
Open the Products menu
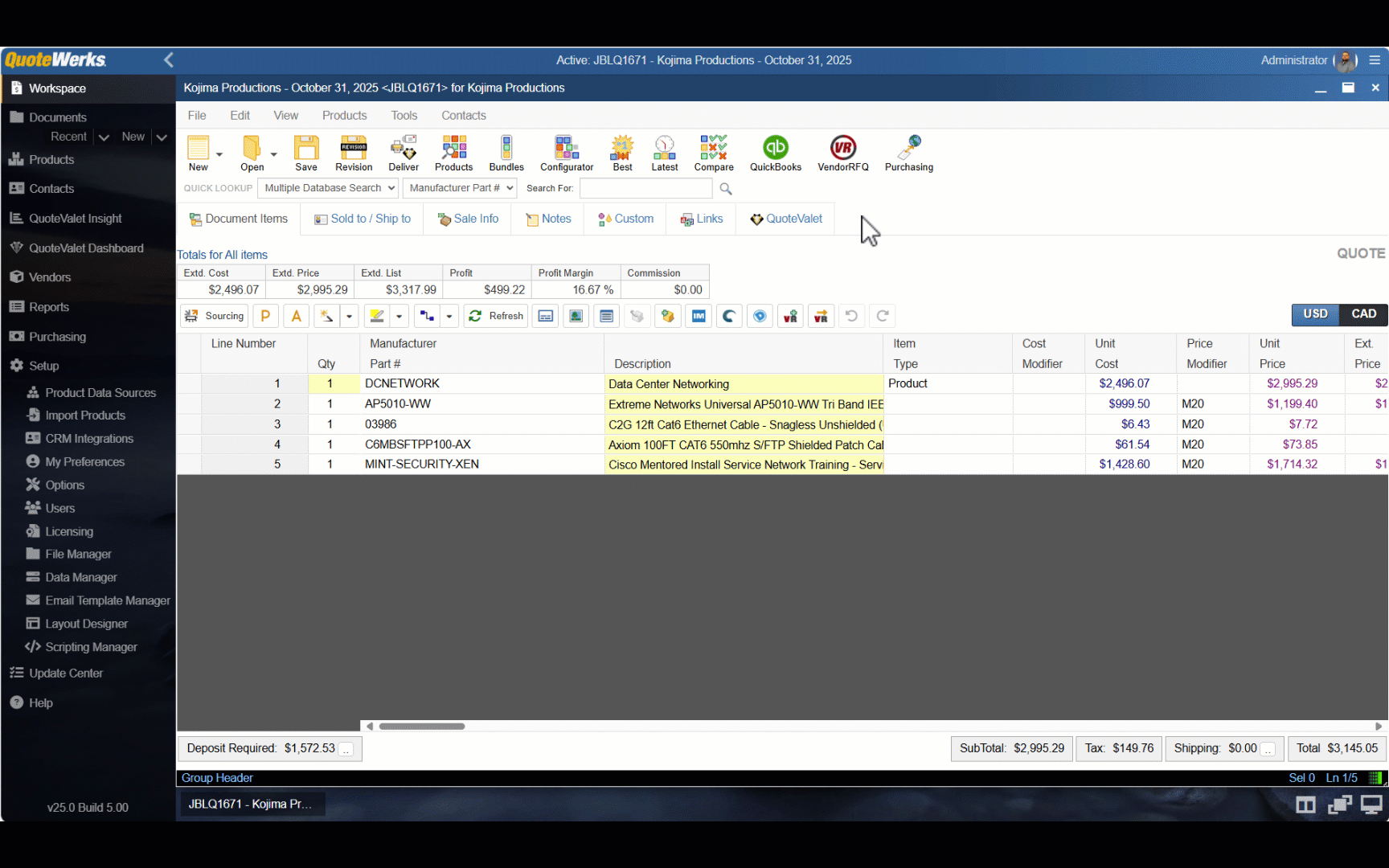(x=344, y=115)
